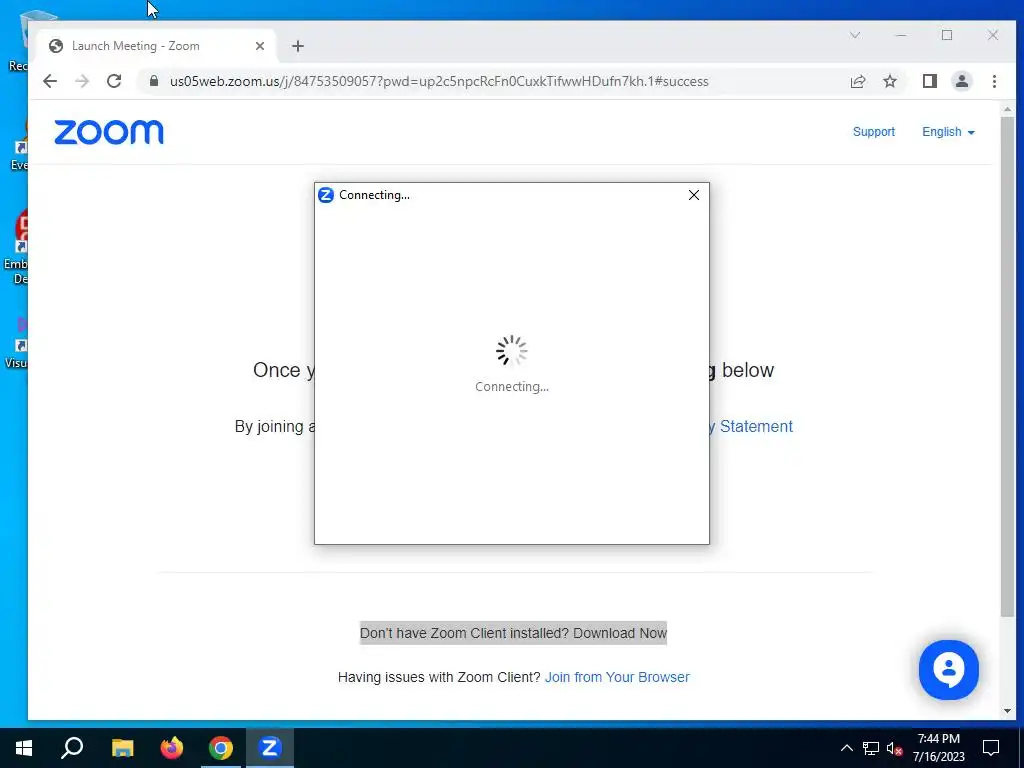The width and height of the screenshot is (1024, 768).
Task: Switch to Chrome in the taskbar
Action: (221, 748)
